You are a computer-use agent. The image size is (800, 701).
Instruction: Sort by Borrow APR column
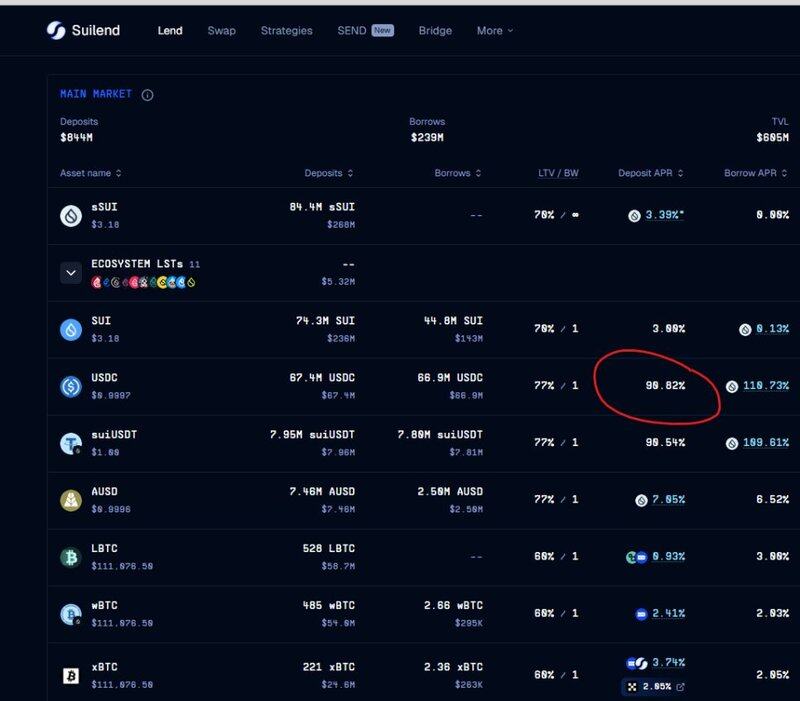click(755, 173)
